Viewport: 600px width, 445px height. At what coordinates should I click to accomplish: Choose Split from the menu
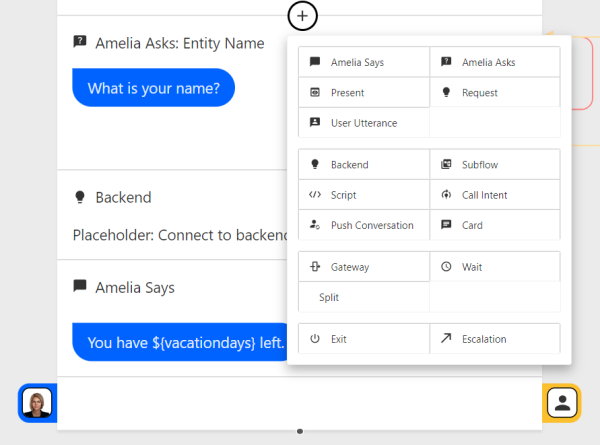pos(364,297)
